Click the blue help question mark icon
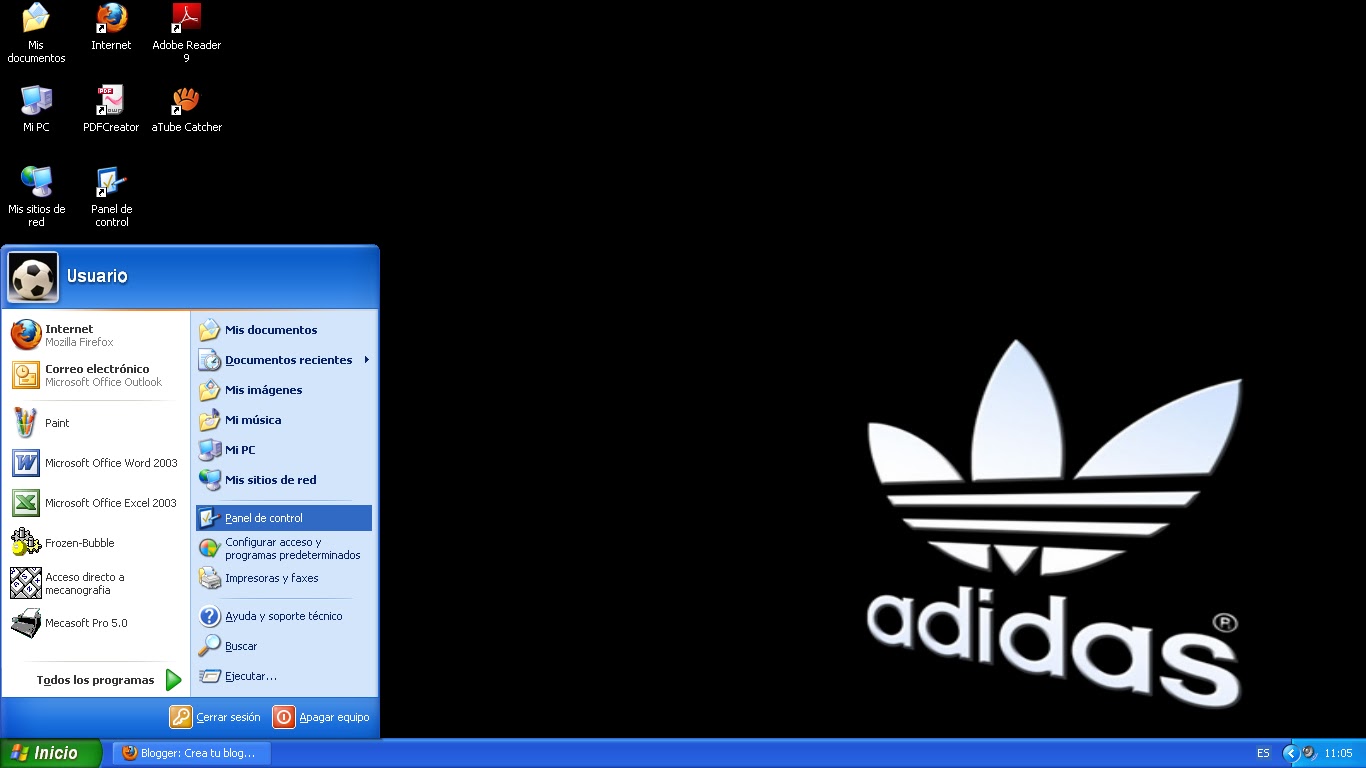Image resolution: width=1366 pixels, height=768 pixels. tap(209, 616)
